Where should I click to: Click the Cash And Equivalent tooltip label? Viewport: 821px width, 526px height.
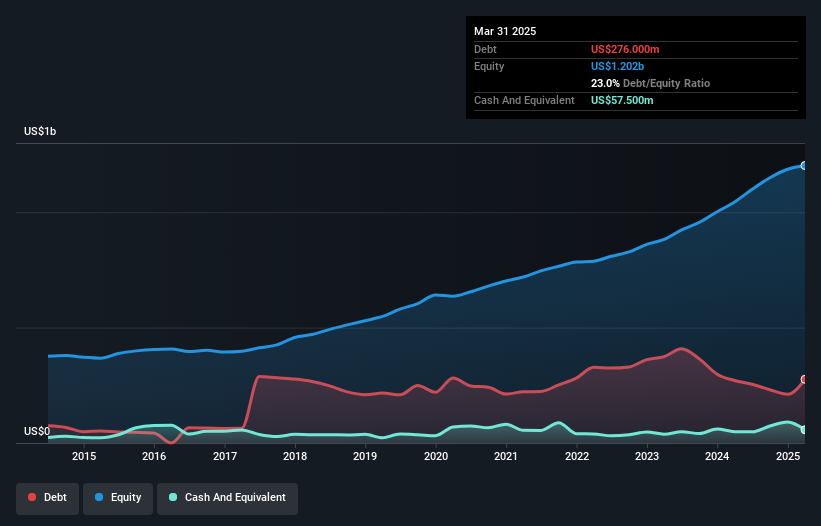tap(524, 100)
